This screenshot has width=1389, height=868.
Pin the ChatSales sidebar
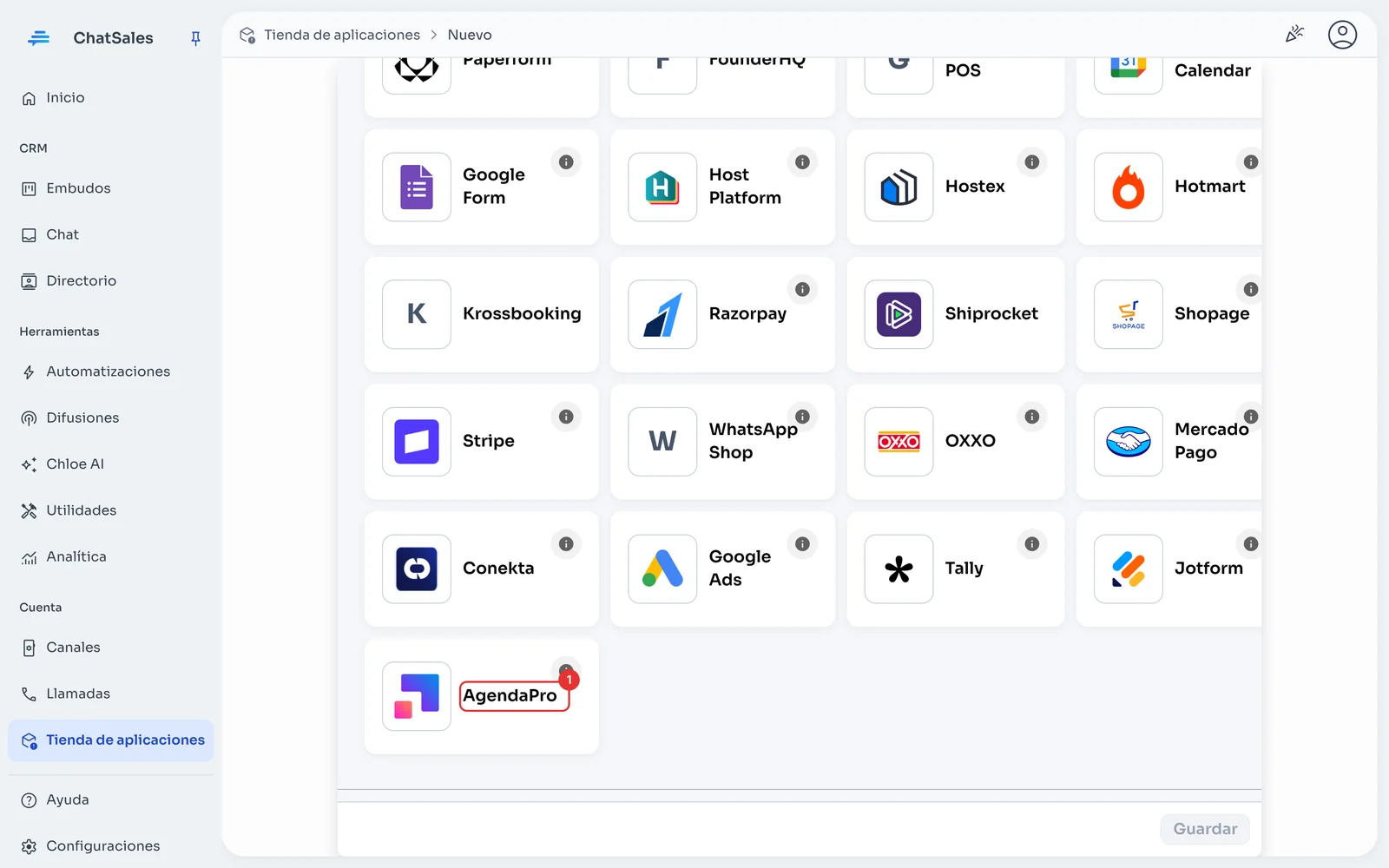coord(195,38)
